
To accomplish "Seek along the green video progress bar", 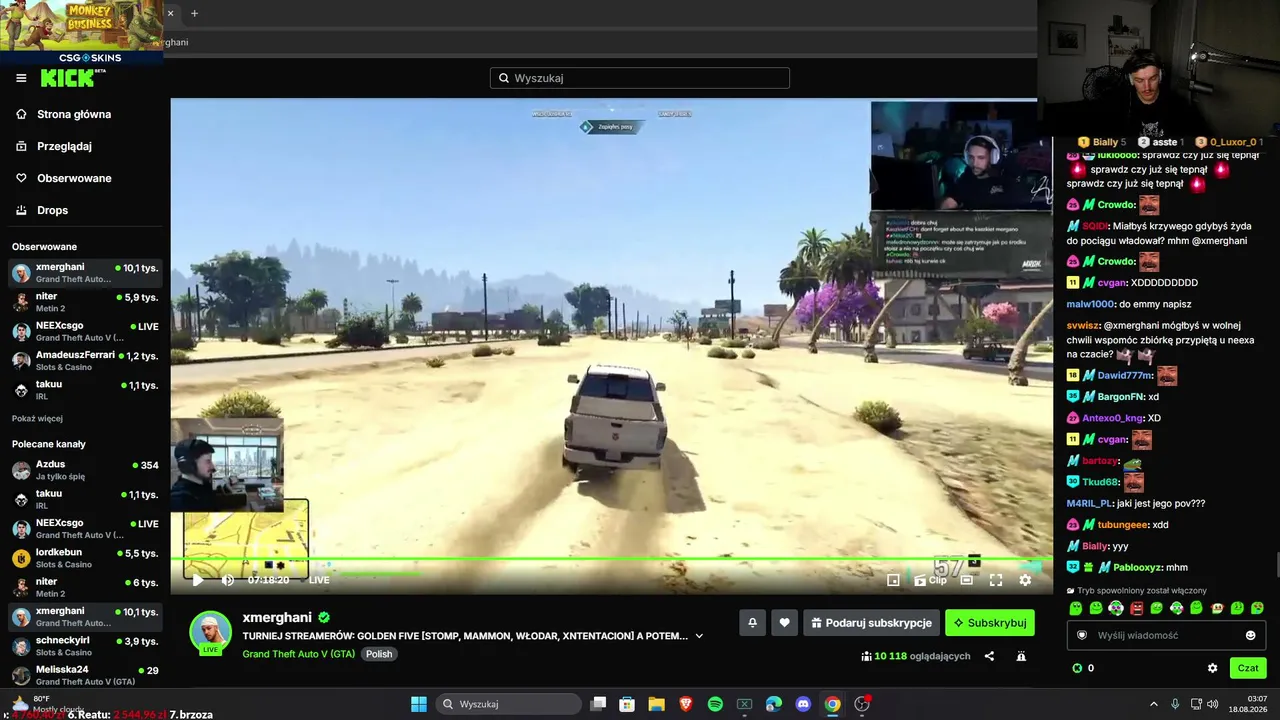I will point(610,559).
